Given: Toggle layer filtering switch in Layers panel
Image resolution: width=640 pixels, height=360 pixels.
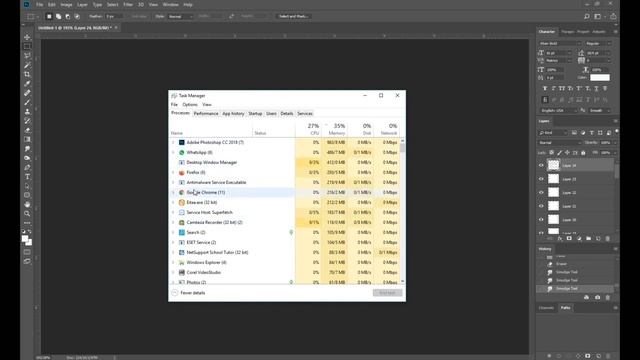Looking at the screenshot, I should click(x=616, y=132).
